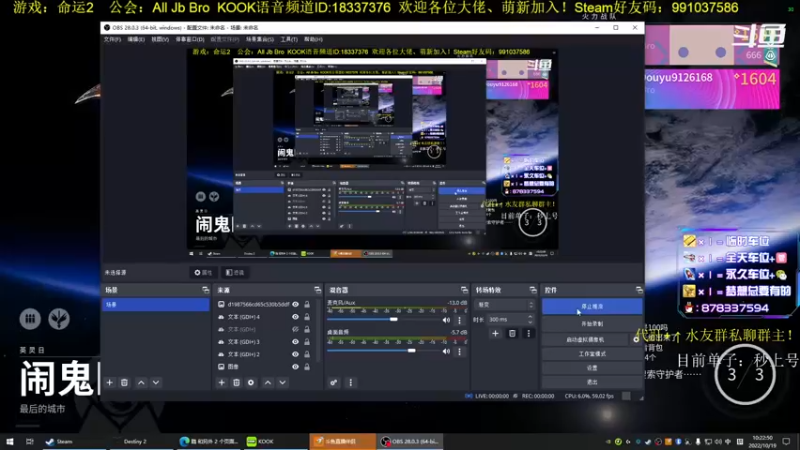Move scene down with Scenes panel down arrow
This screenshot has height=450, width=800.
click(156, 382)
